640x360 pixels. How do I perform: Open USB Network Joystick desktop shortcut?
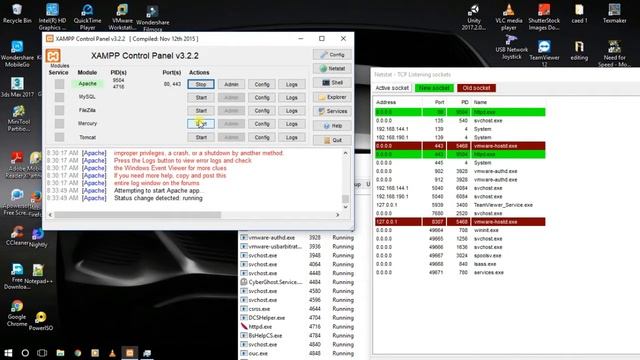[x=511, y=47]
